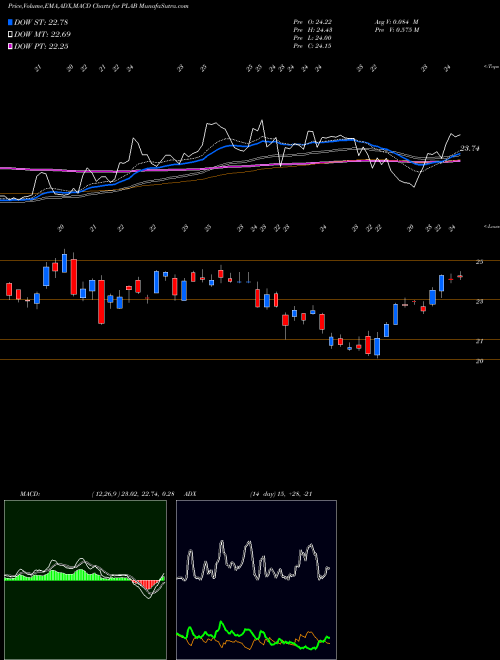Click the blue DOW ST legend swatch

pyautogui.click(x=10, y=22)
